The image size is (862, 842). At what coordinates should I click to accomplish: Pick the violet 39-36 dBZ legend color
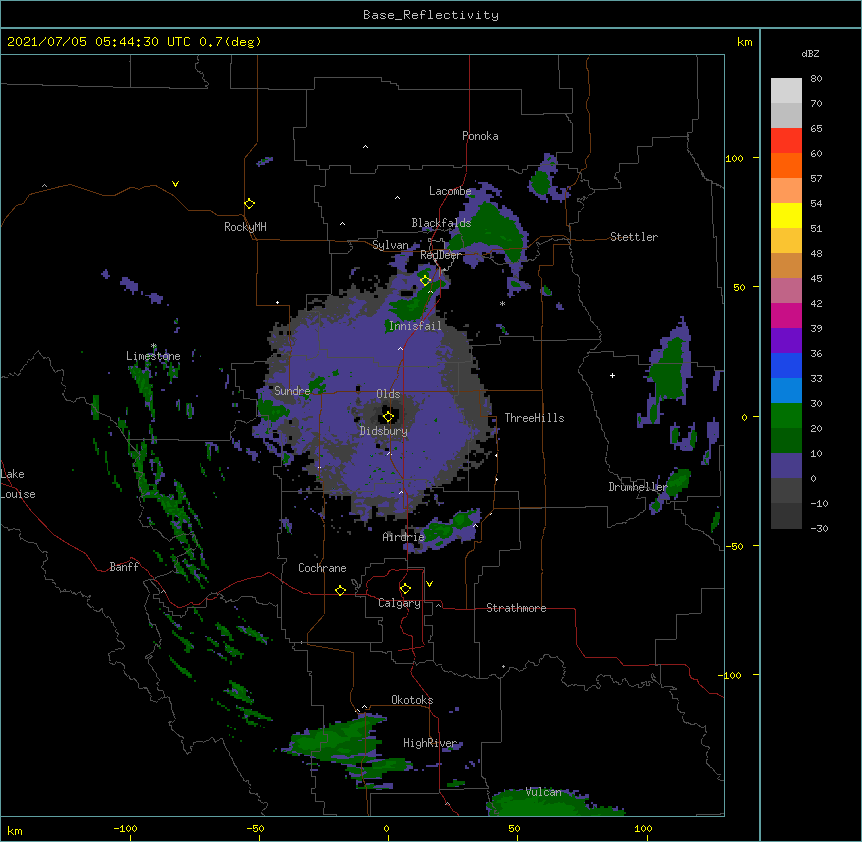(x=786, y=341)
